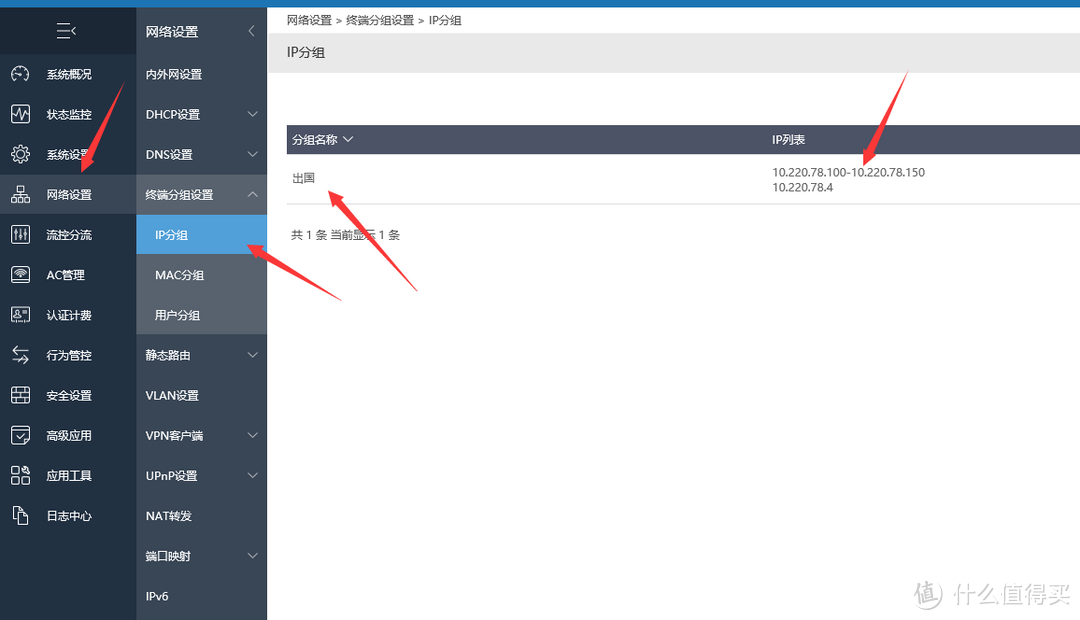Image resolution: width=1080 pixels, height=620 pixels.
Task: Open 认证计费 ID card icon
Action: 20,315
